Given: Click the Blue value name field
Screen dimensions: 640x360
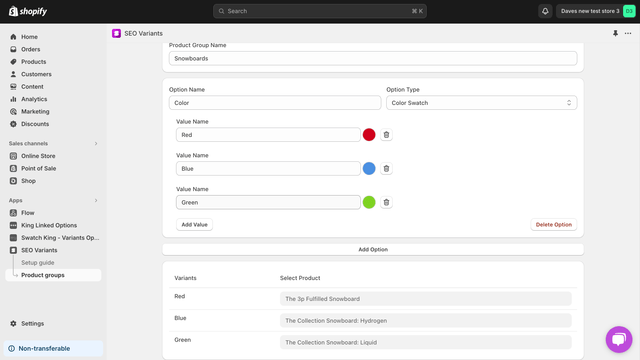Looking at the screenshot, I should point(268,169).
